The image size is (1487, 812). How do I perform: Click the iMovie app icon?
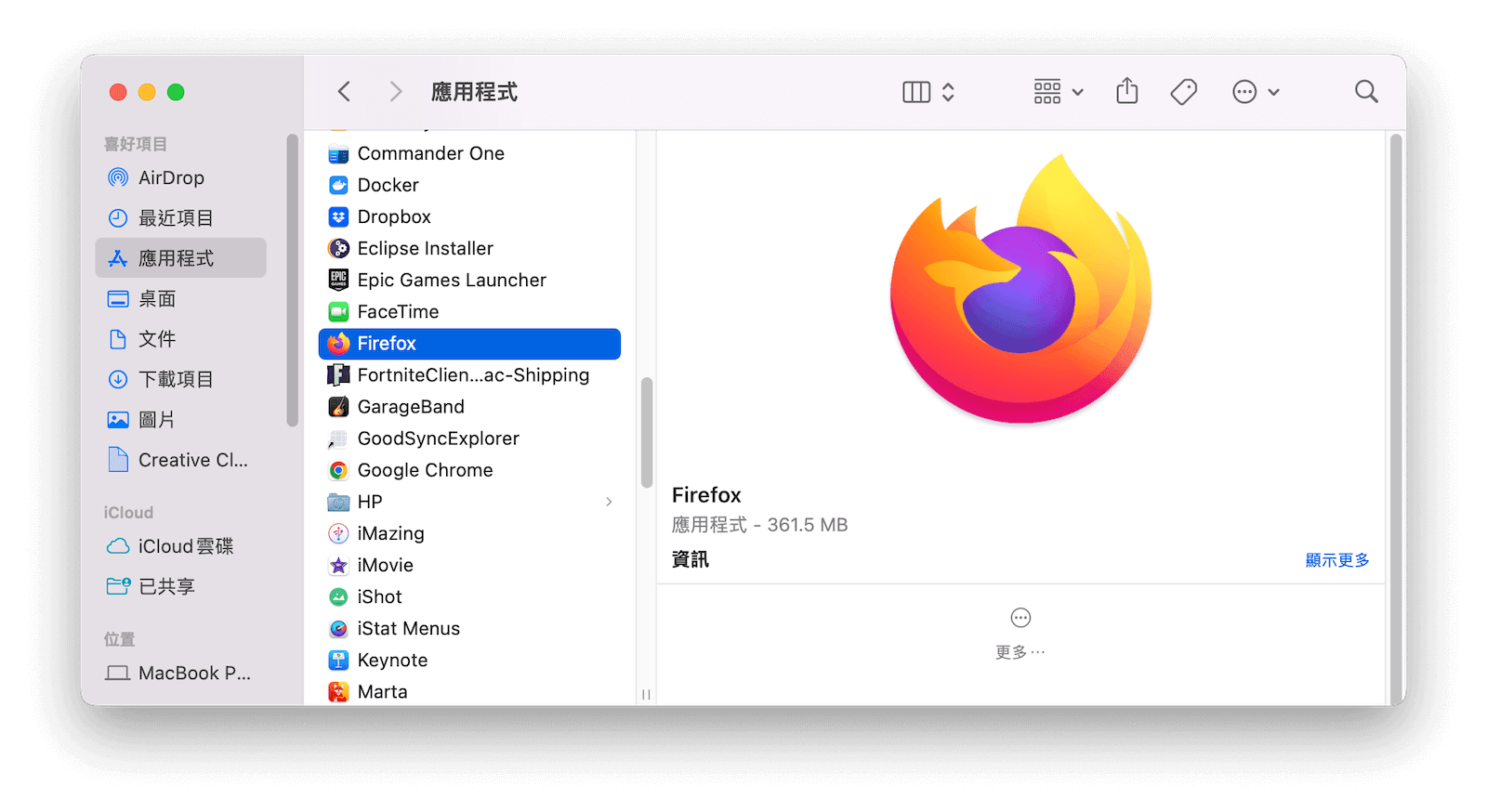point(338,565)
